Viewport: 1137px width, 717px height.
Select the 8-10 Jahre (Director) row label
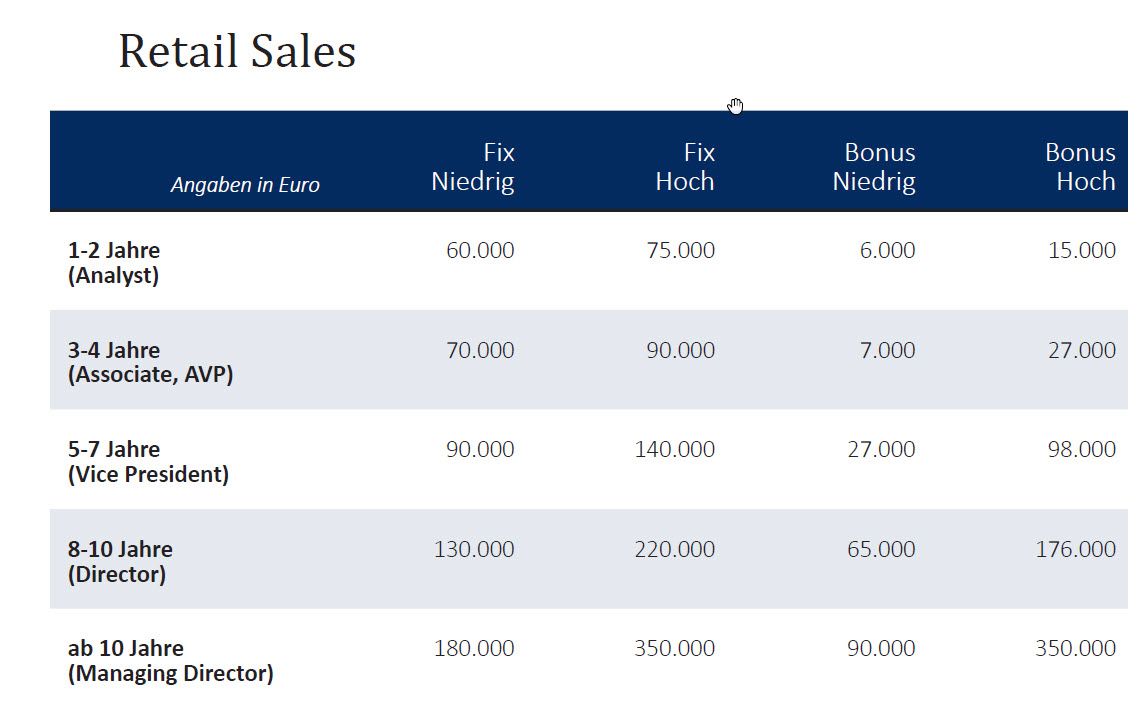[120, 561]
